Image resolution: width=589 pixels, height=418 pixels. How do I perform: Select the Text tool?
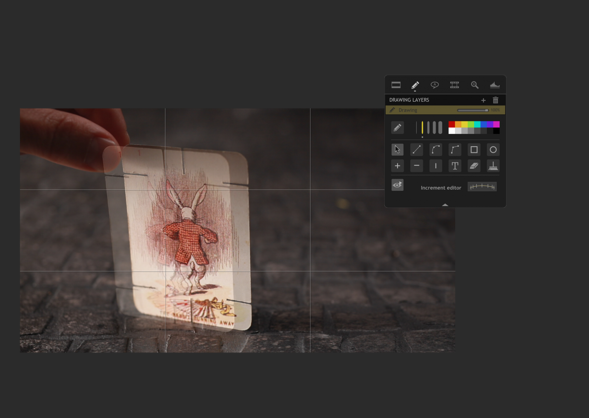click(x=455, y=166)
